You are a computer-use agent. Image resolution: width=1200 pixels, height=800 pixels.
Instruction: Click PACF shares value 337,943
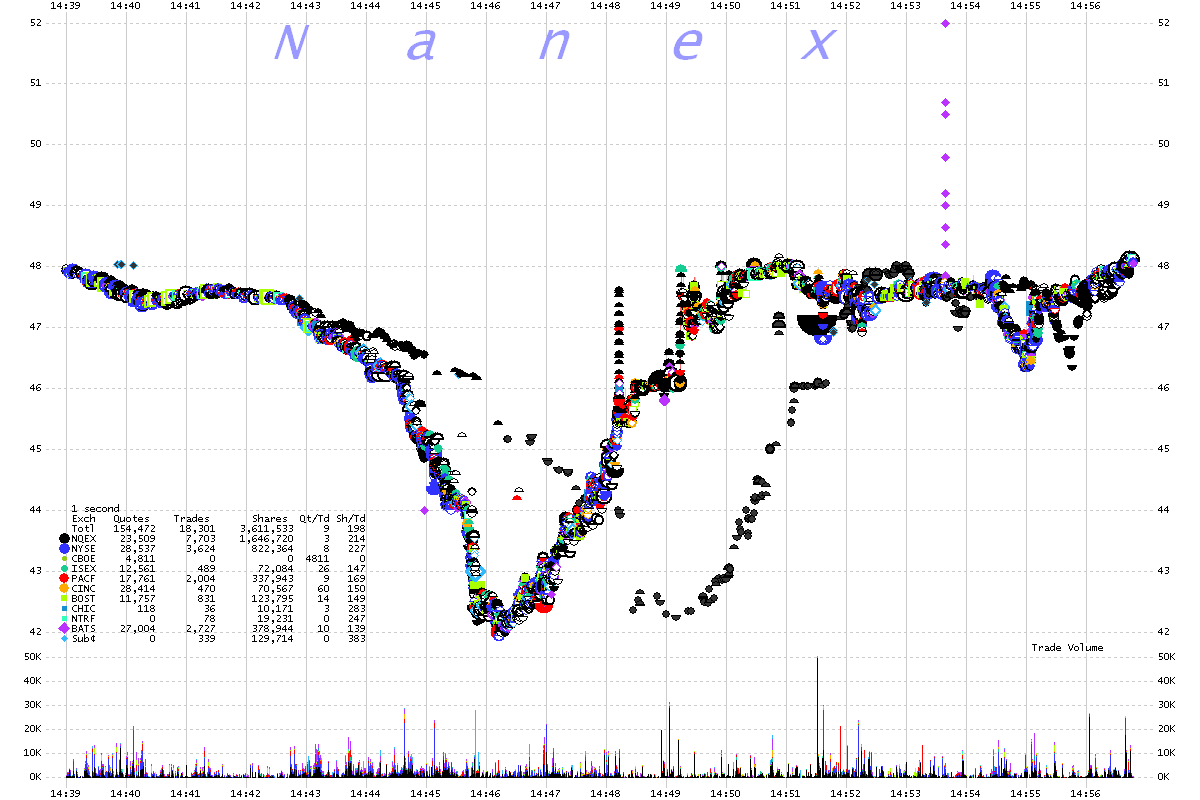(272, 578)
